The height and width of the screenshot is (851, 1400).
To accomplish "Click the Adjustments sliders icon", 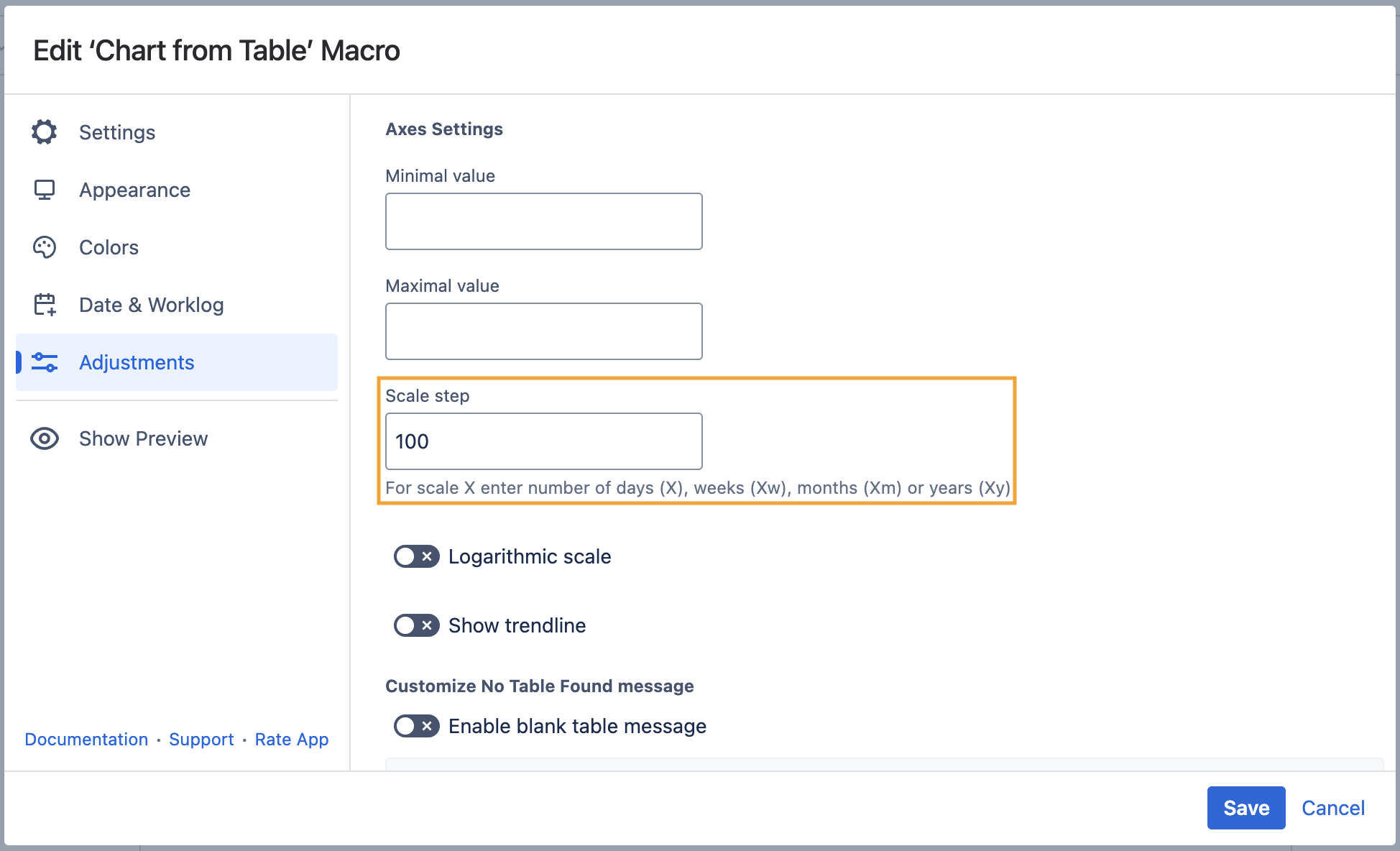I will point(45,362).
